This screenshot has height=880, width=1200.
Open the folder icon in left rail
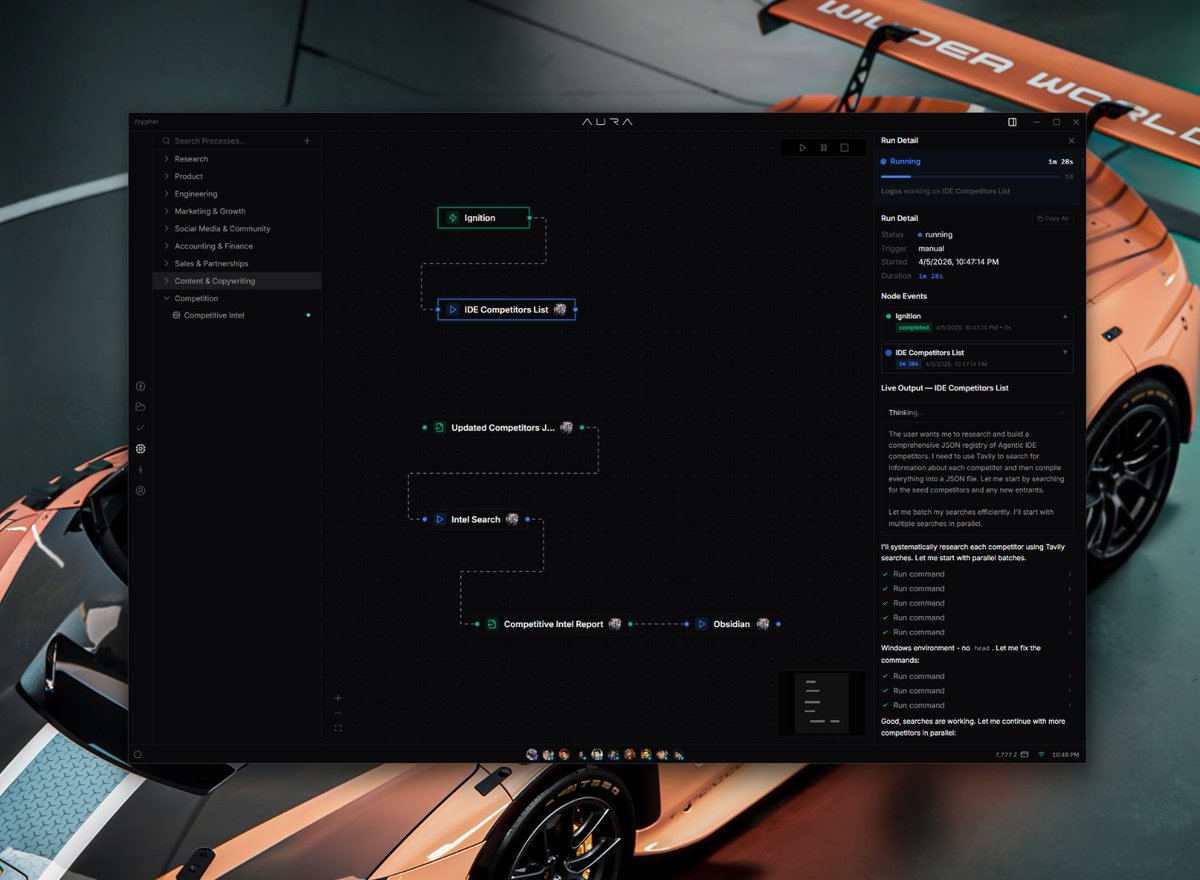(140, 407)
